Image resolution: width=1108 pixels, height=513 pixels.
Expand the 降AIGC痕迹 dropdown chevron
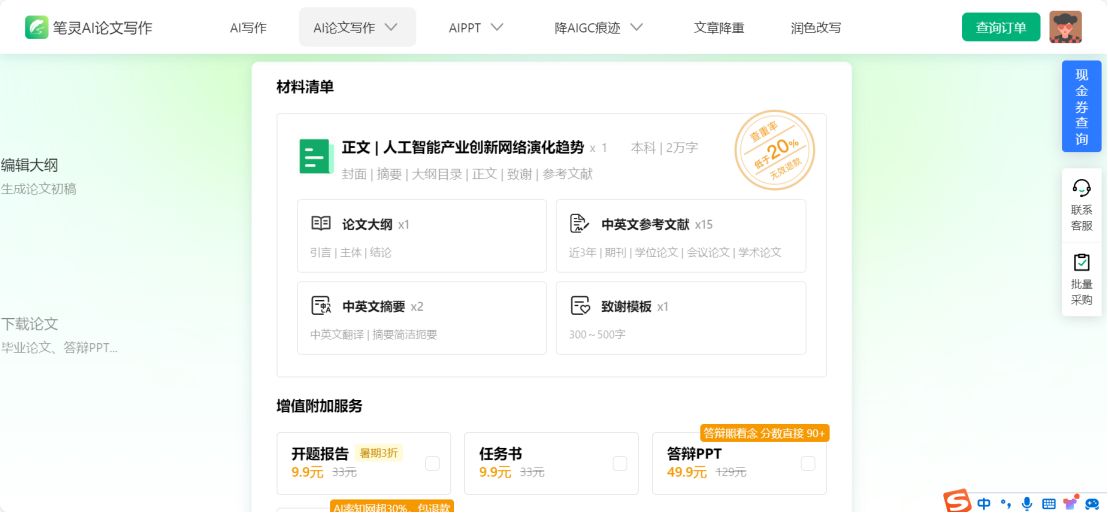pos(637,28)
